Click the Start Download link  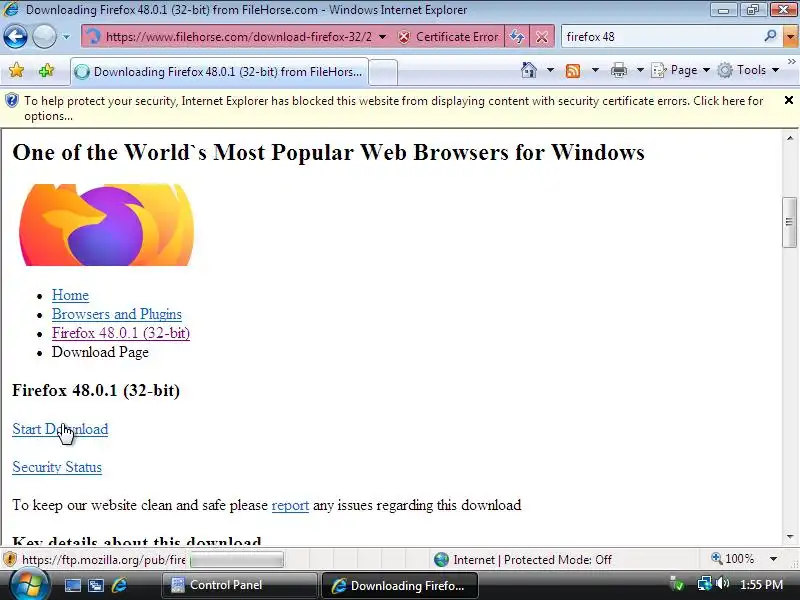pos(60,429)
